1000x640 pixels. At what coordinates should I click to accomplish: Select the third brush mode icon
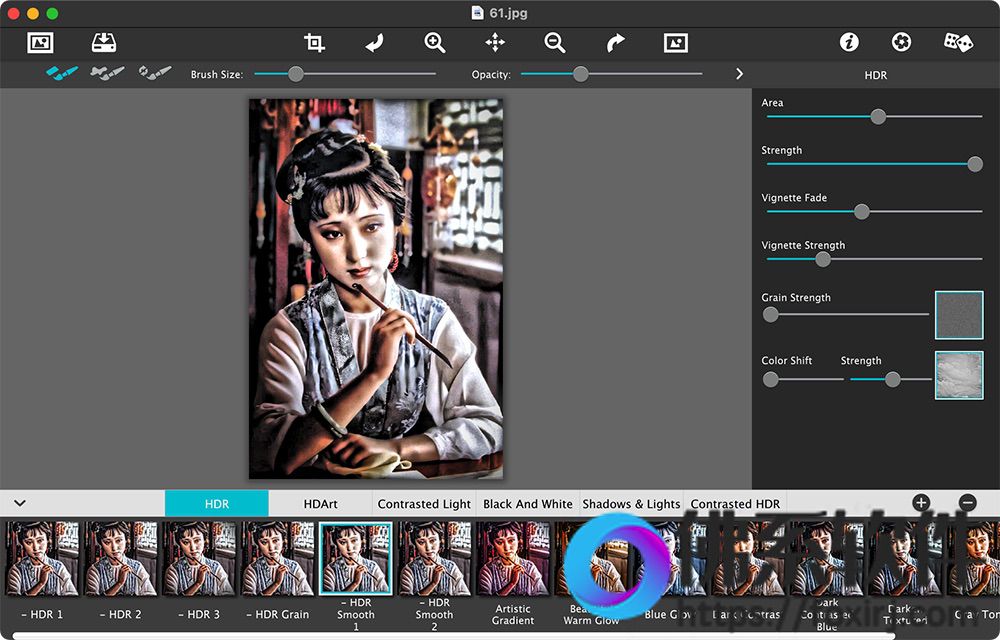point(155,73)
